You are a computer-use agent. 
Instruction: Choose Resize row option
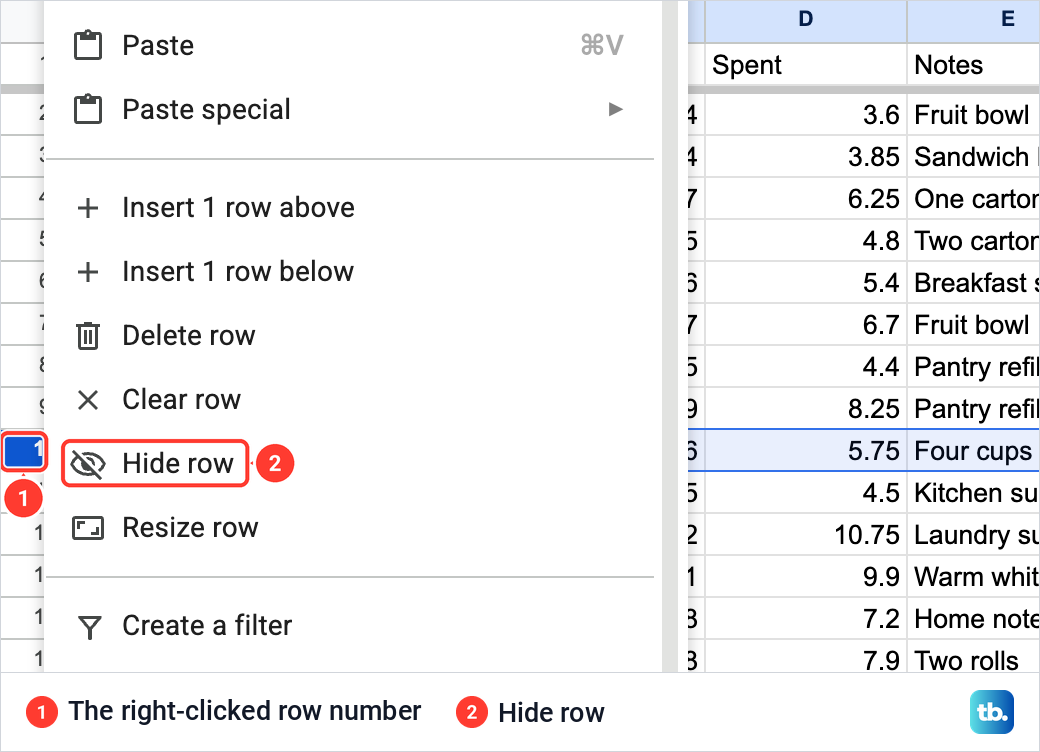tap(353, 528)
